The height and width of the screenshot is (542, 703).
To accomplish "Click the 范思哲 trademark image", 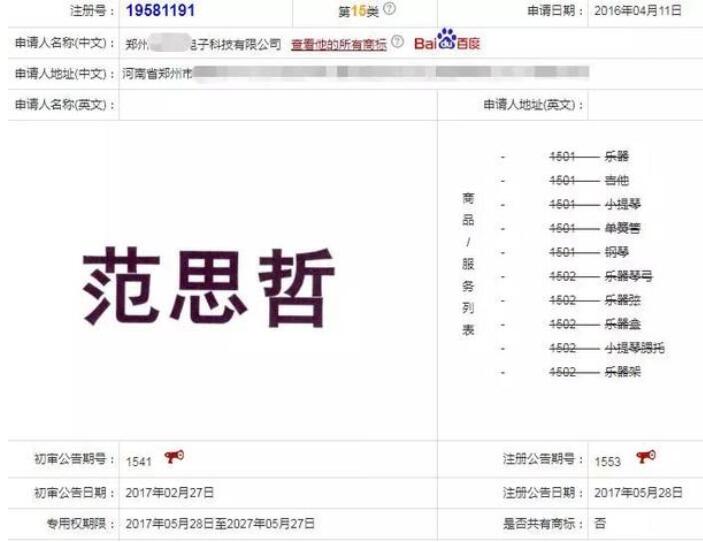I will click(x=209, y=286).
